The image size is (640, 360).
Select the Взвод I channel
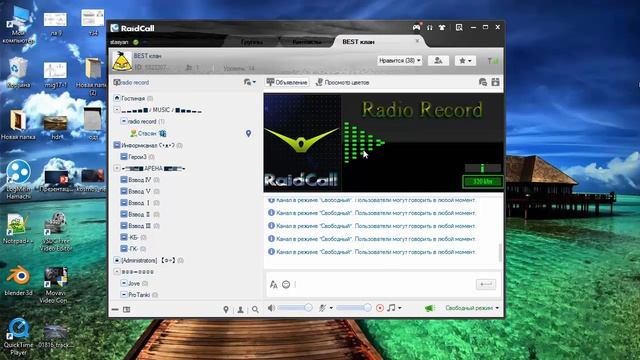pyautogui.click(x=140, y=202)
